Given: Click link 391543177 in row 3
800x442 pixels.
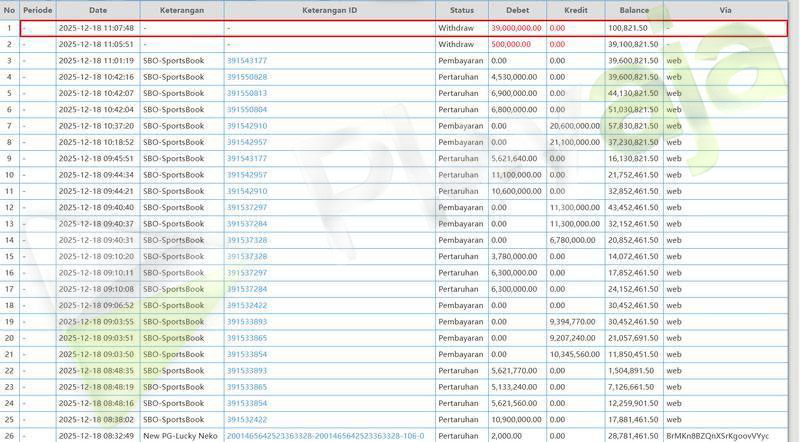Looking at the screenshot, I should click(x=247, y=60).
